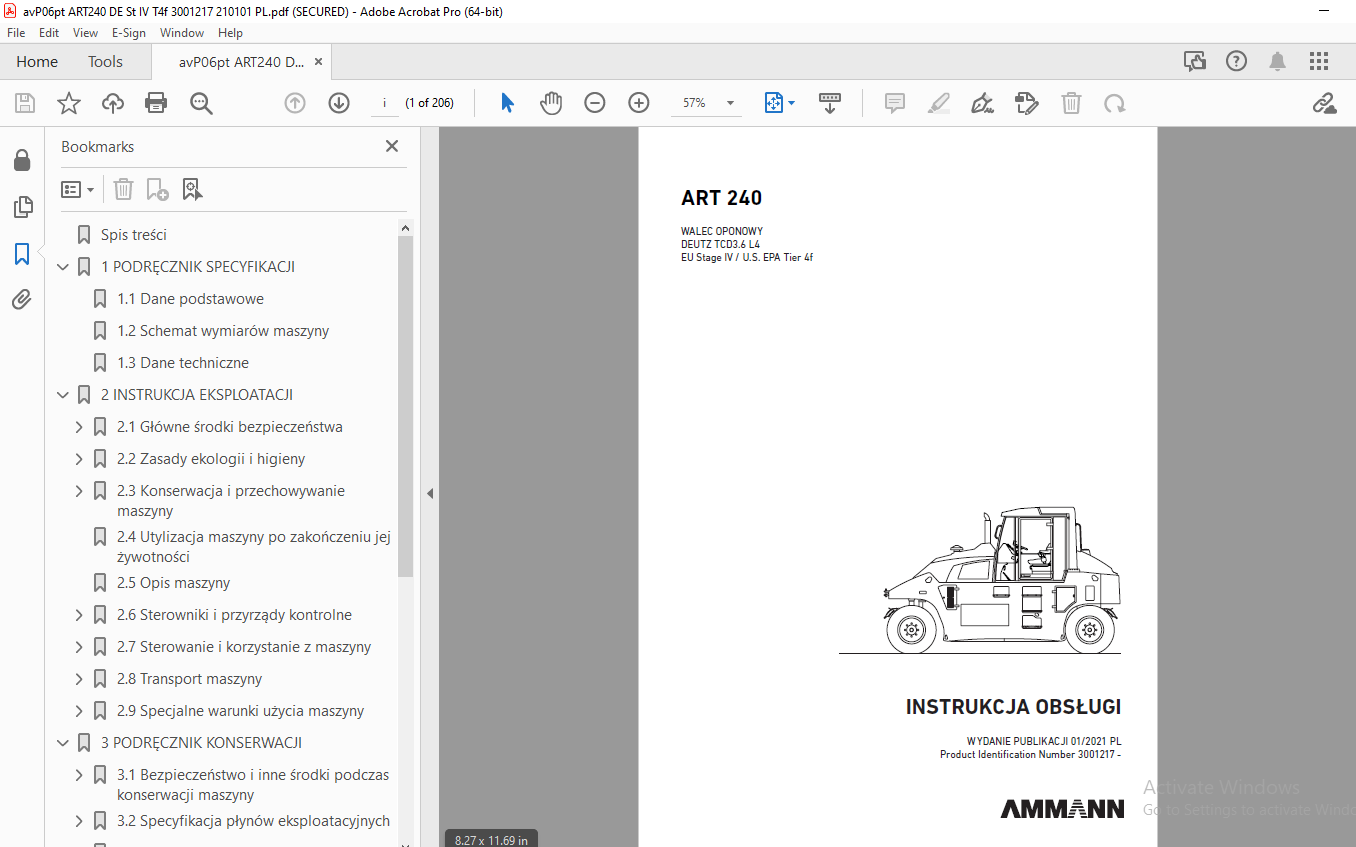
Task: Collapse 1 PODRĘCZNIK SPECYFIKACJI section
Action: click(64, 267)
